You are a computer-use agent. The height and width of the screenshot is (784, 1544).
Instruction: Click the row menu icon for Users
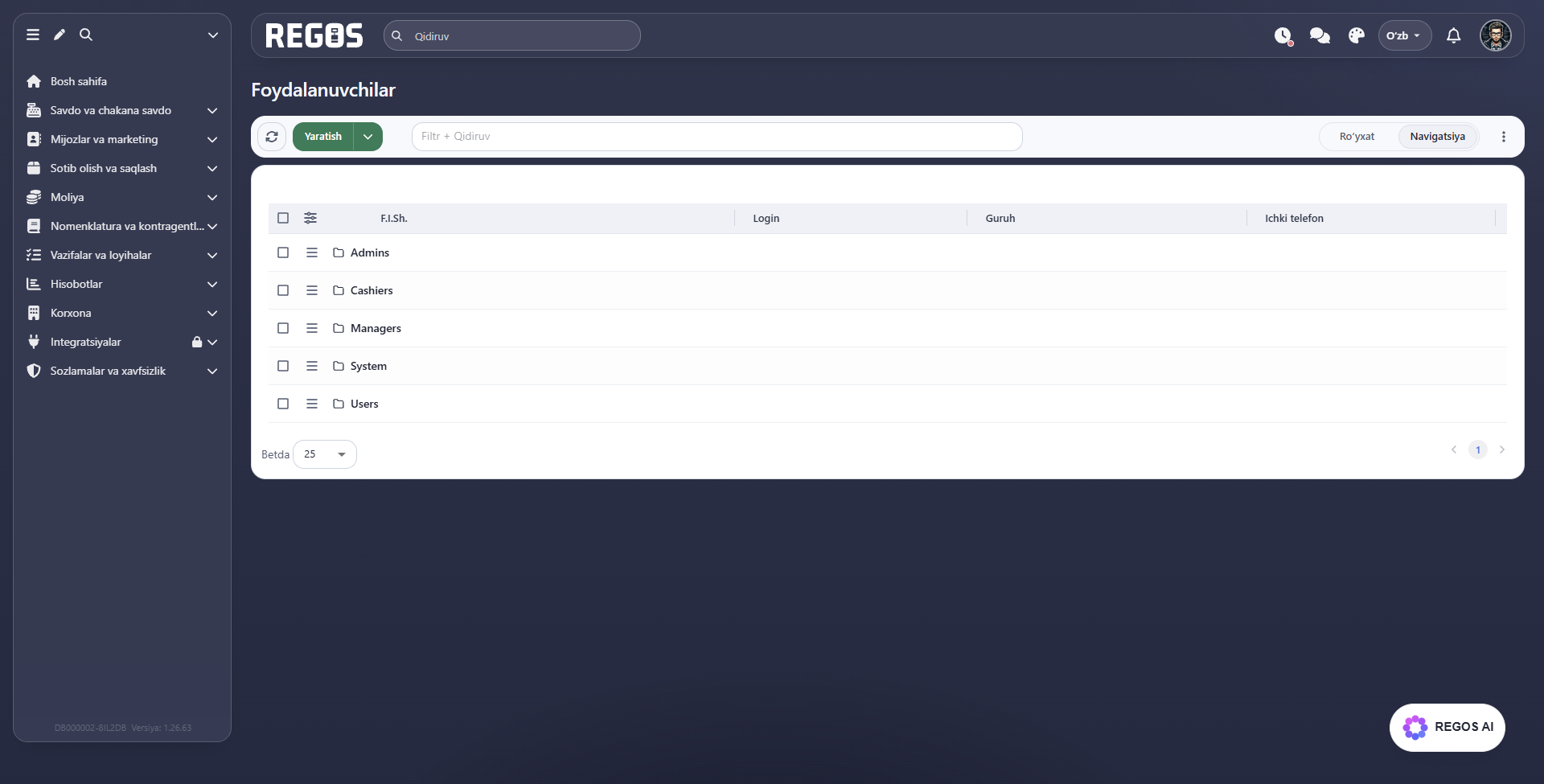(x=312, y=404)
